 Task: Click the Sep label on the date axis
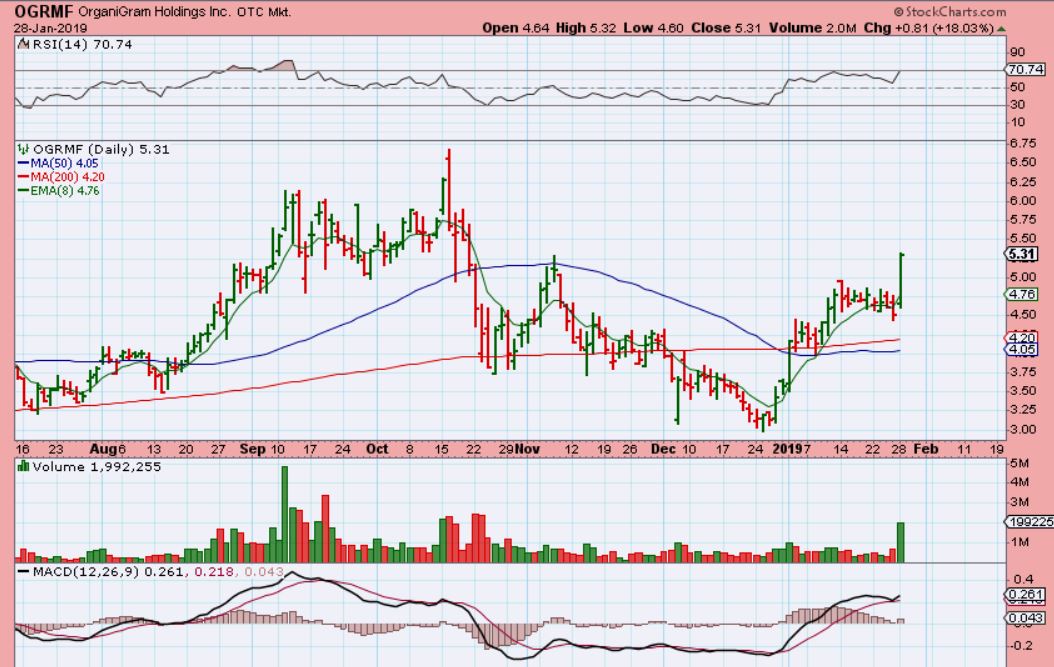click(252, 449)
